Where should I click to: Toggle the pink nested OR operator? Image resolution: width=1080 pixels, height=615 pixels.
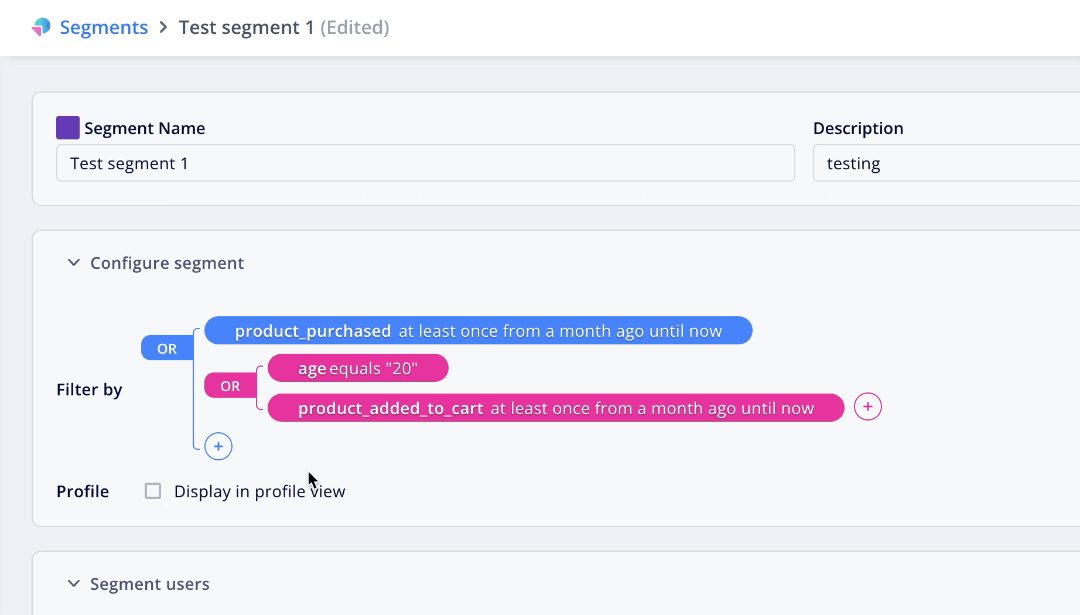pyautogui.click(x=230, y=386)
